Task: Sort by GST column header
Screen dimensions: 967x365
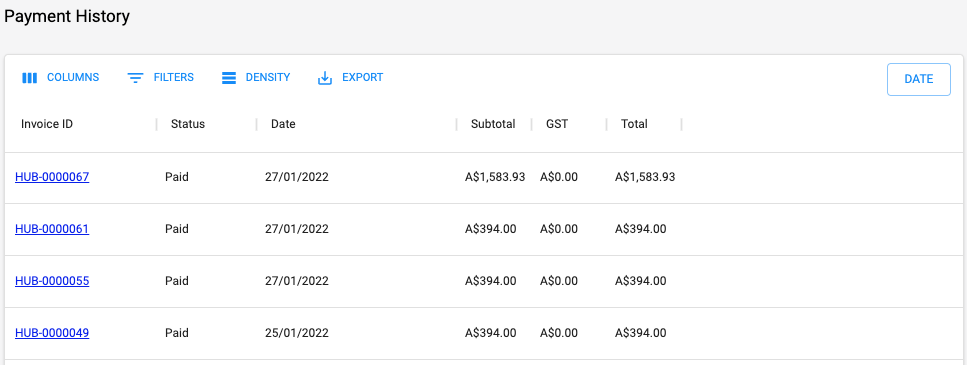Action: 557,124
